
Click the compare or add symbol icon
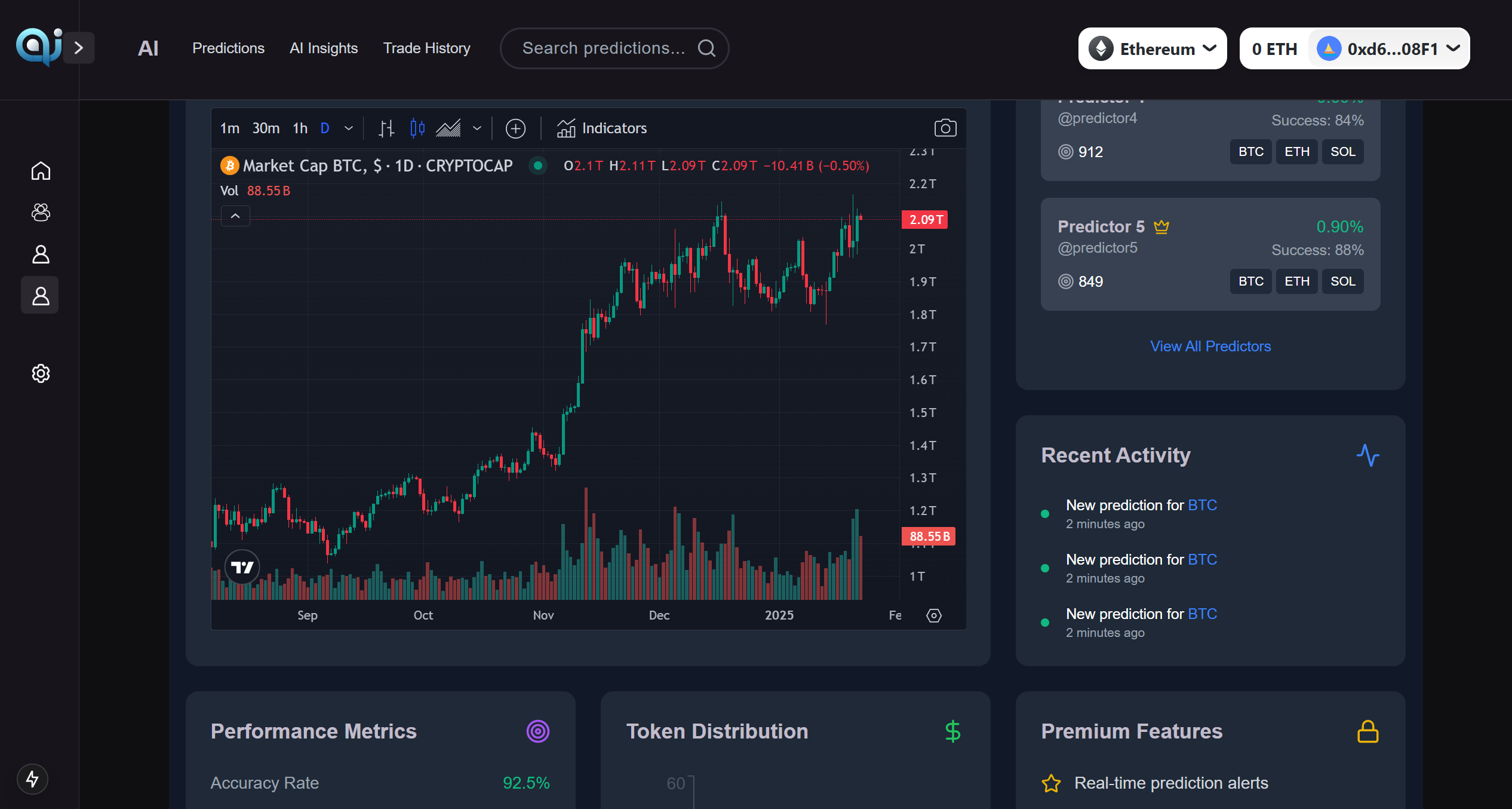tap(515, 128)
